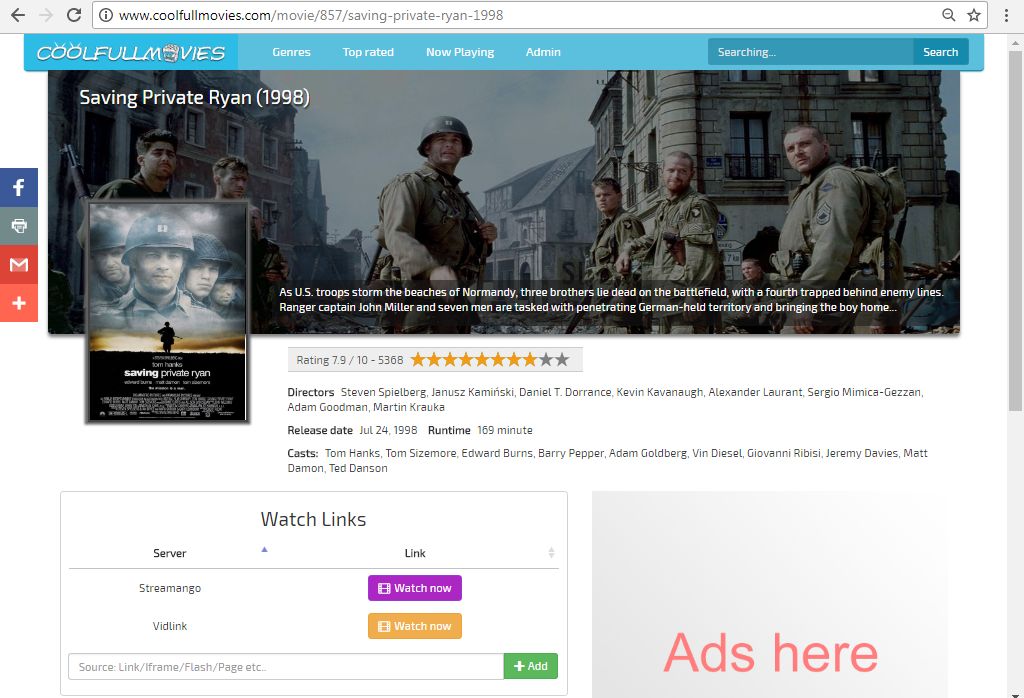
Task: Add a new watch link
Action: (x=531, y=666)
